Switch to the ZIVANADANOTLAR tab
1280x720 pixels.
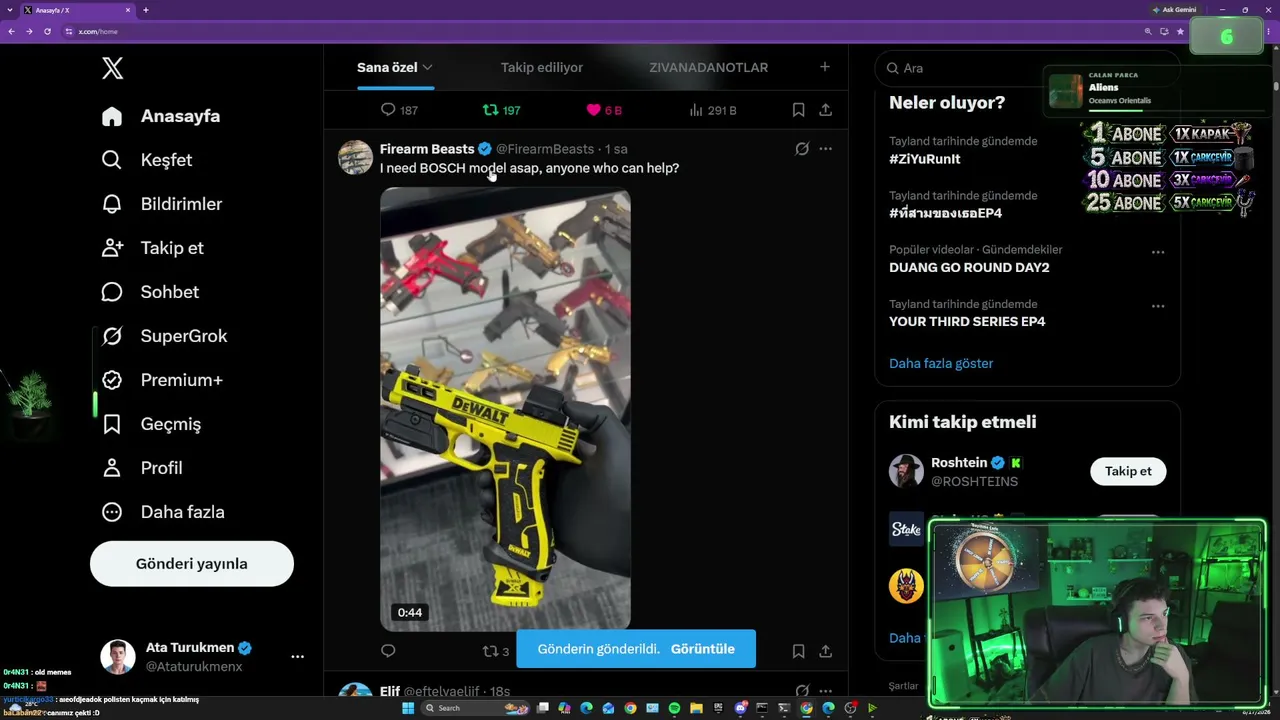(709, 68)
